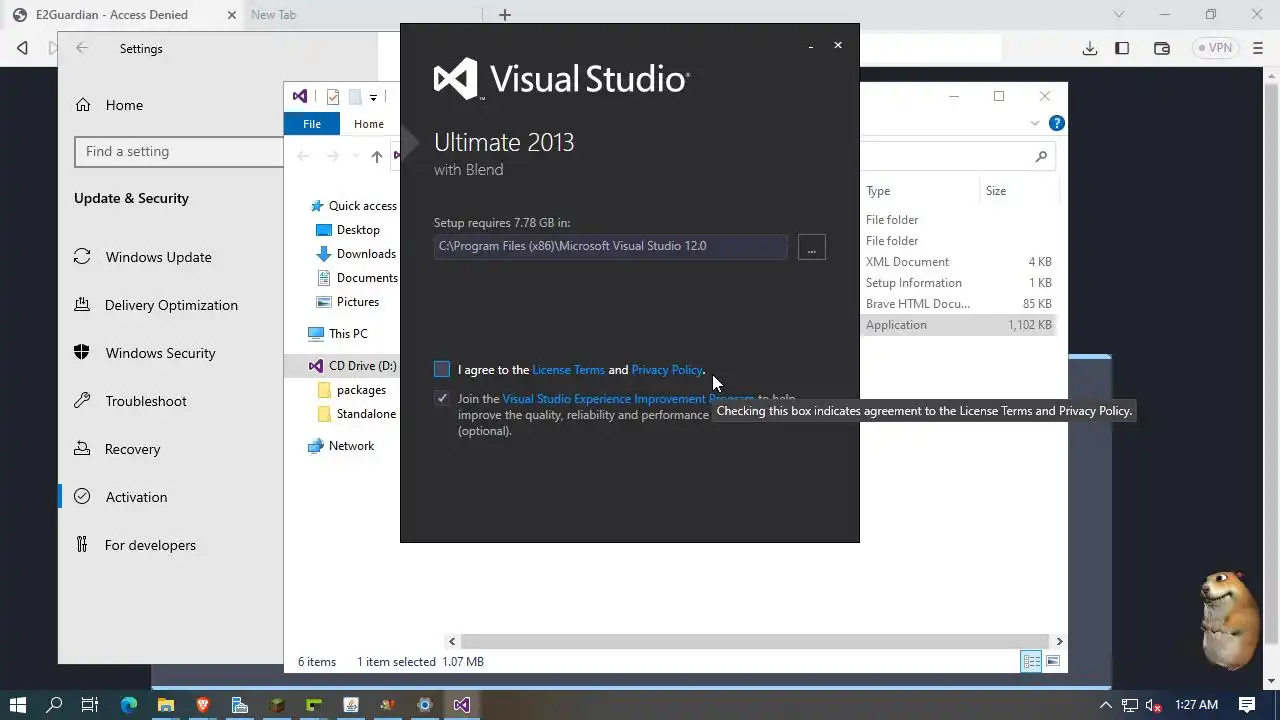1280x720 pixels.
Task: Uncheck the Join Experience Improvement Program checkbox
Action: (x=442, y=398)
